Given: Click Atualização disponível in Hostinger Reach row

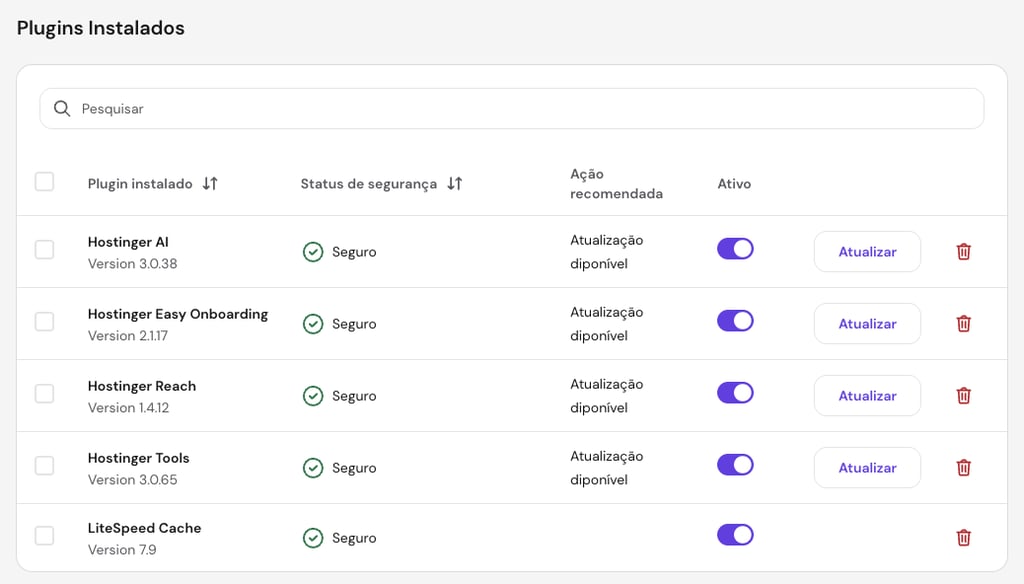Looking at the screenshot, I should (607, 395).
